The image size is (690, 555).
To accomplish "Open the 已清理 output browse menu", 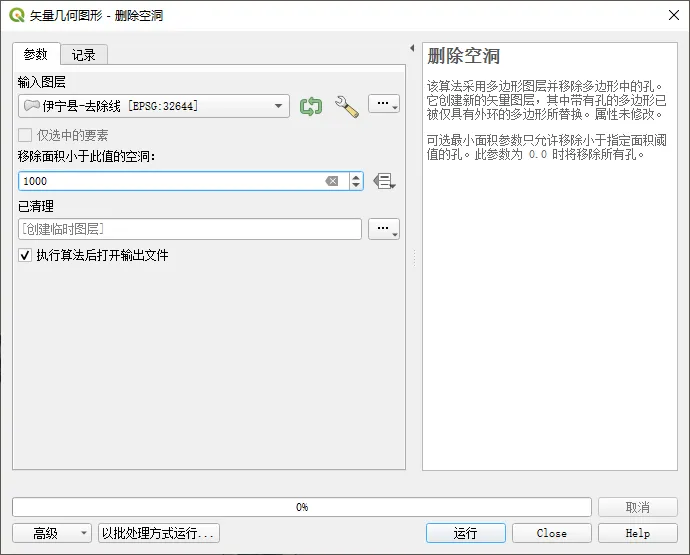I will click(384, 229).
